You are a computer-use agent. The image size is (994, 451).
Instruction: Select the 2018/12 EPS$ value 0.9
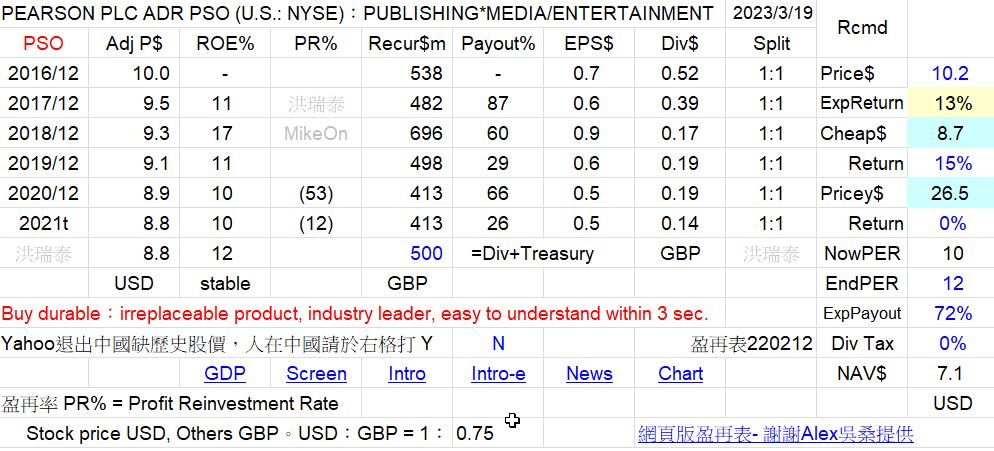[x=589, y=133]
